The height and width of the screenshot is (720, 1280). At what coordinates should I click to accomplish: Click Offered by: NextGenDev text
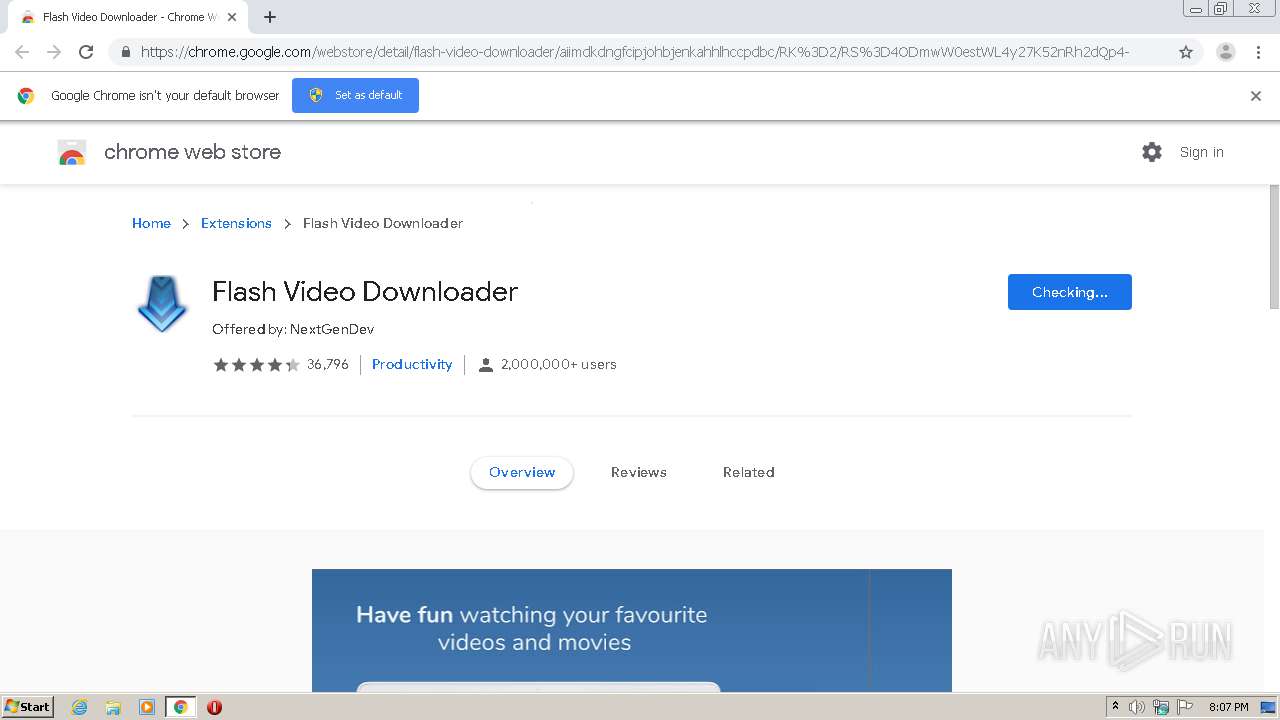coord(293,329)
